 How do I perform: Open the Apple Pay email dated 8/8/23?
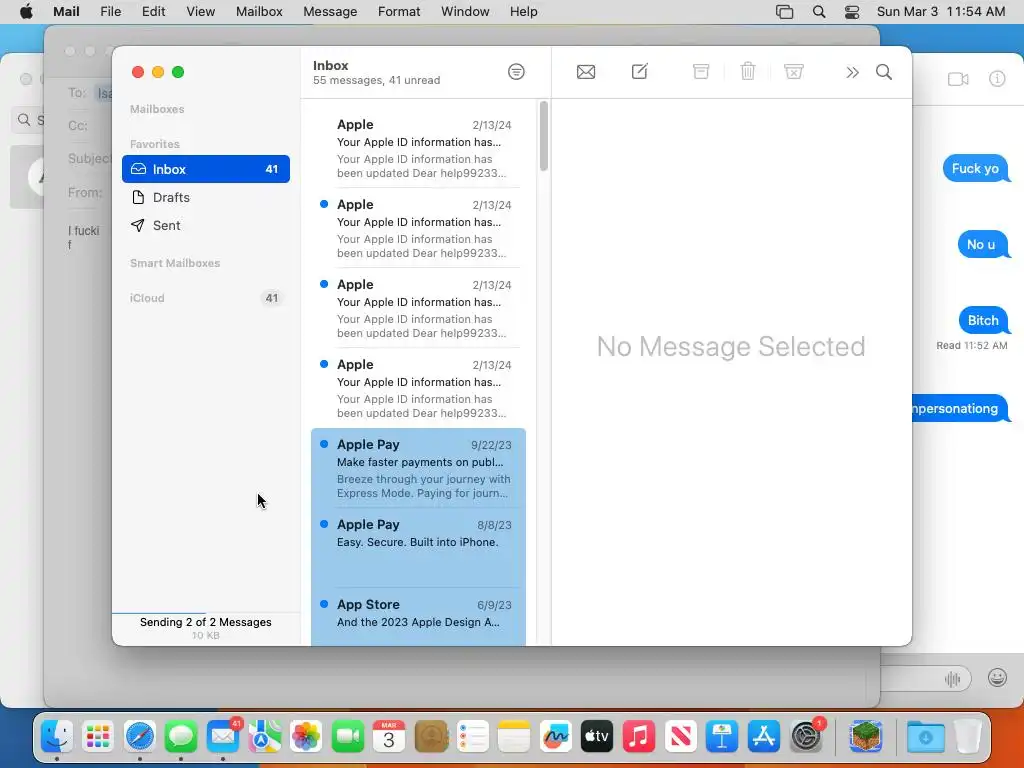(x=419, y=548)
